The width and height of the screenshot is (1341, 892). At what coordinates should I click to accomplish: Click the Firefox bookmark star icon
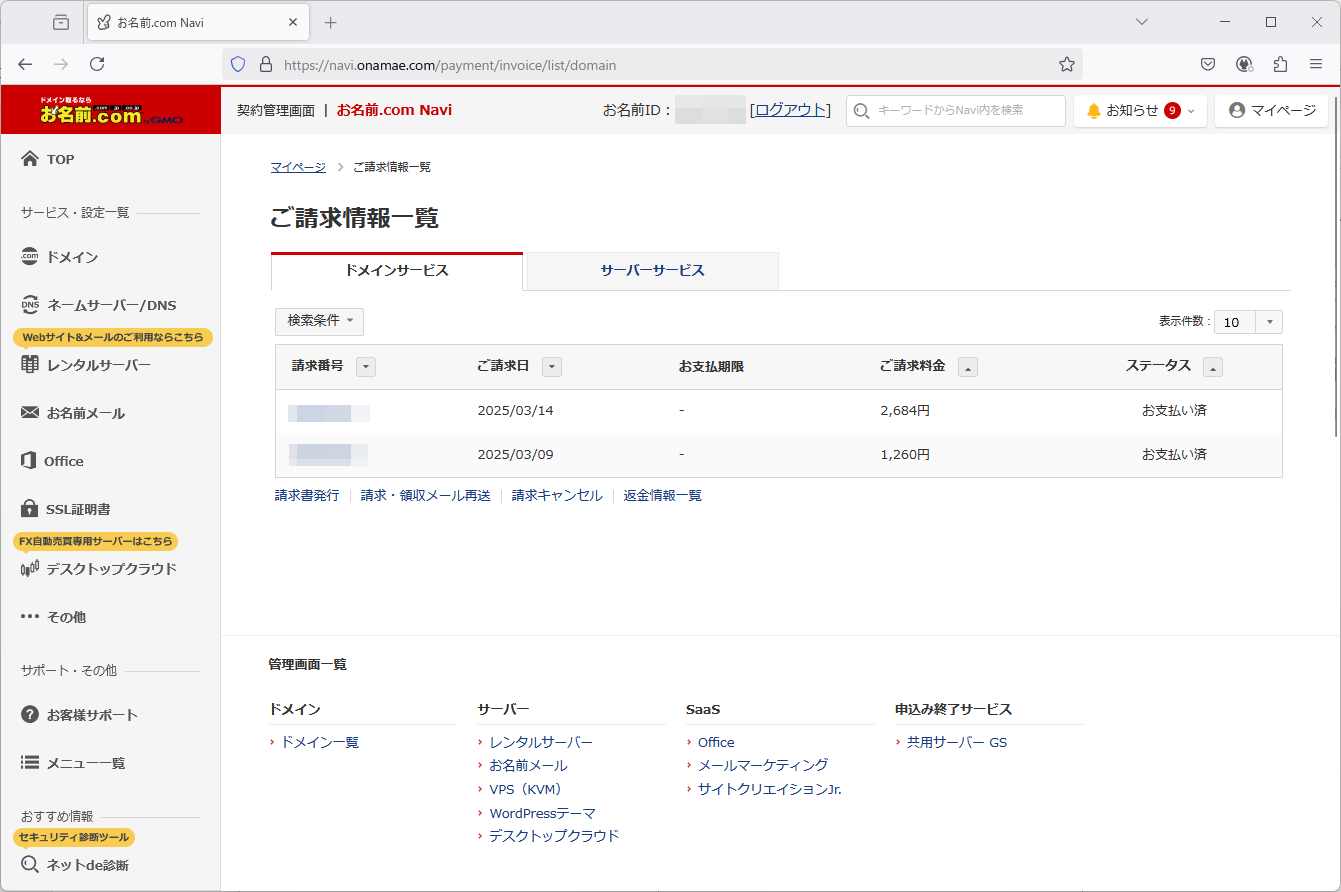click(1067, 65)
